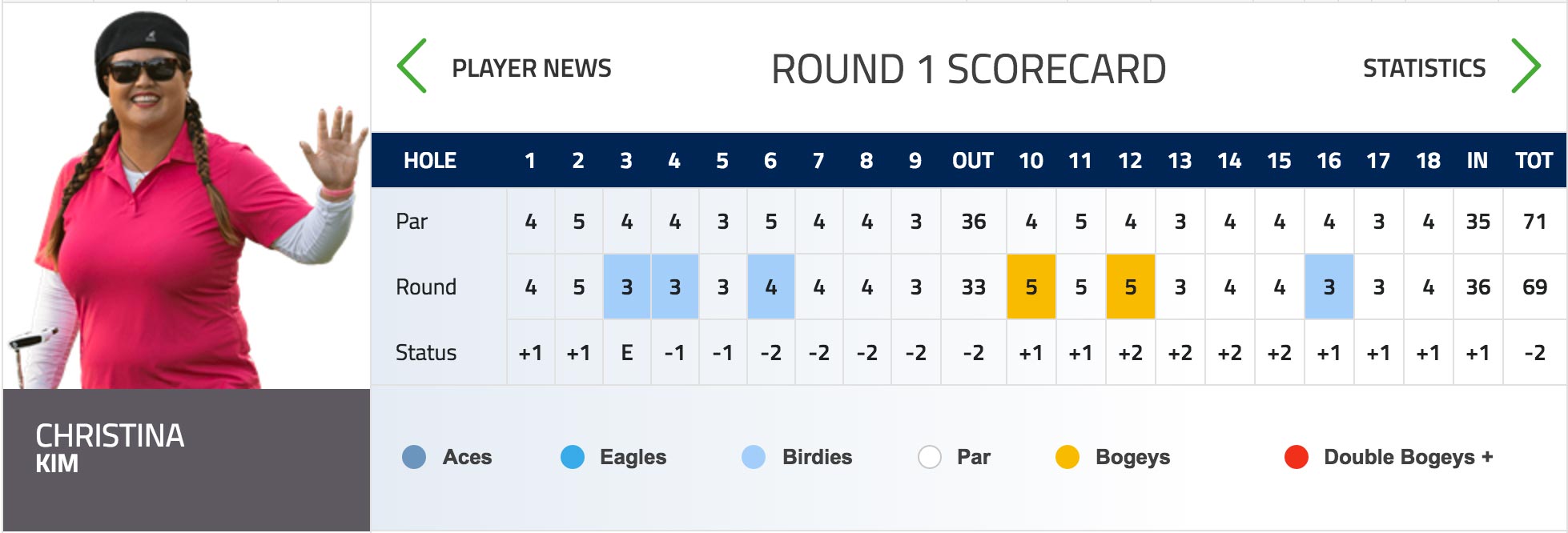This screenshot has width=1568, height=533.
Task: Click the Aces legend circle
Action: tap(414, 457)
